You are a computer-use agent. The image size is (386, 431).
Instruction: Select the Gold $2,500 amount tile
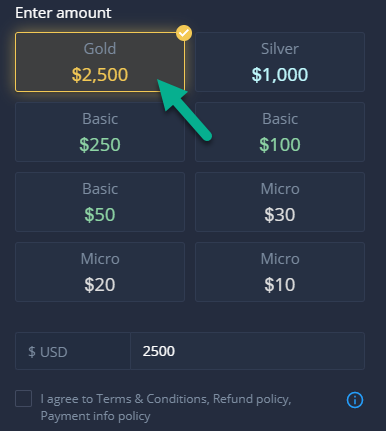(x=100, y=62)
